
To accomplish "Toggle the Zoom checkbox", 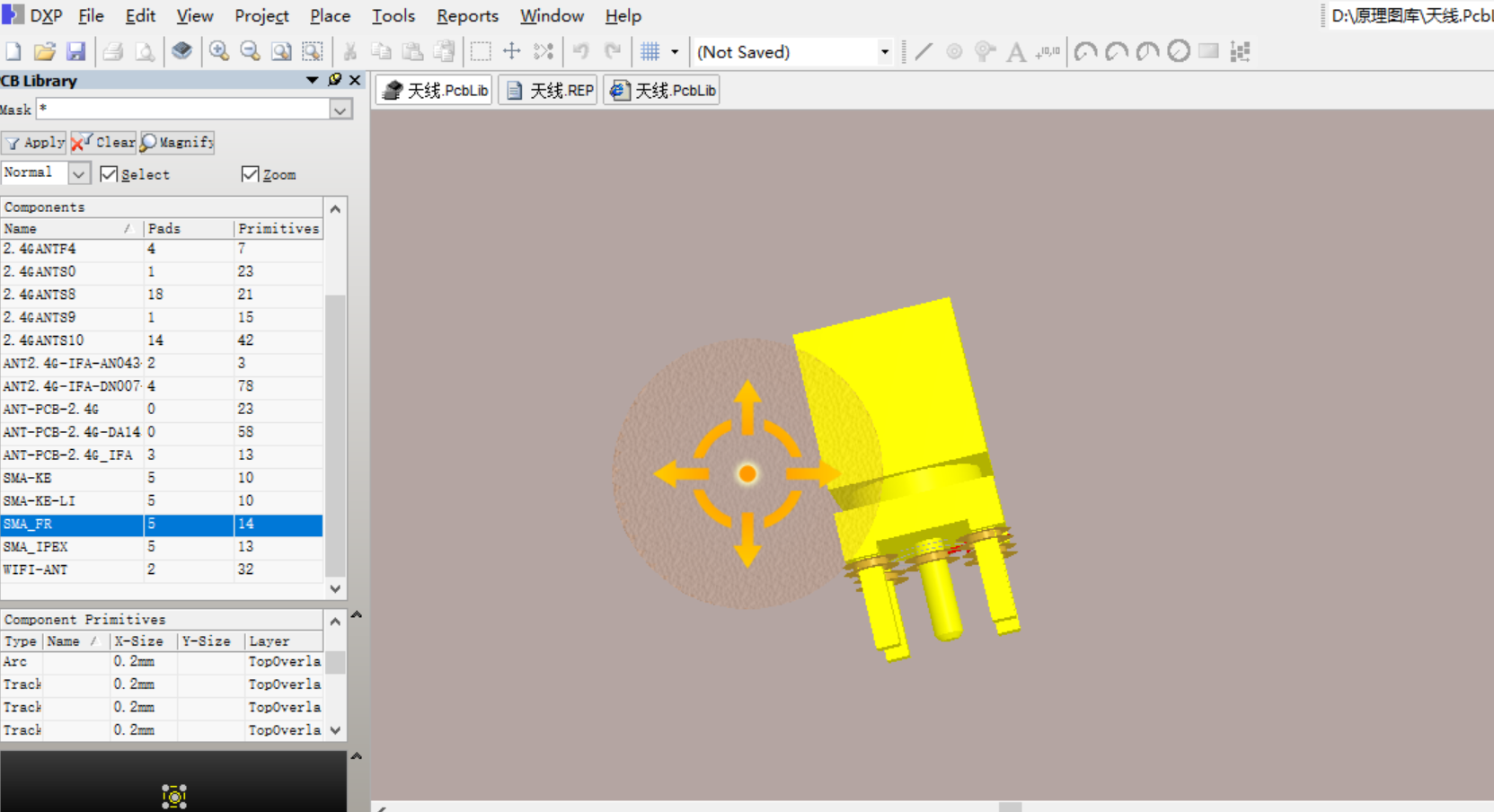I will pyautogui.click(x=250, y=174).
